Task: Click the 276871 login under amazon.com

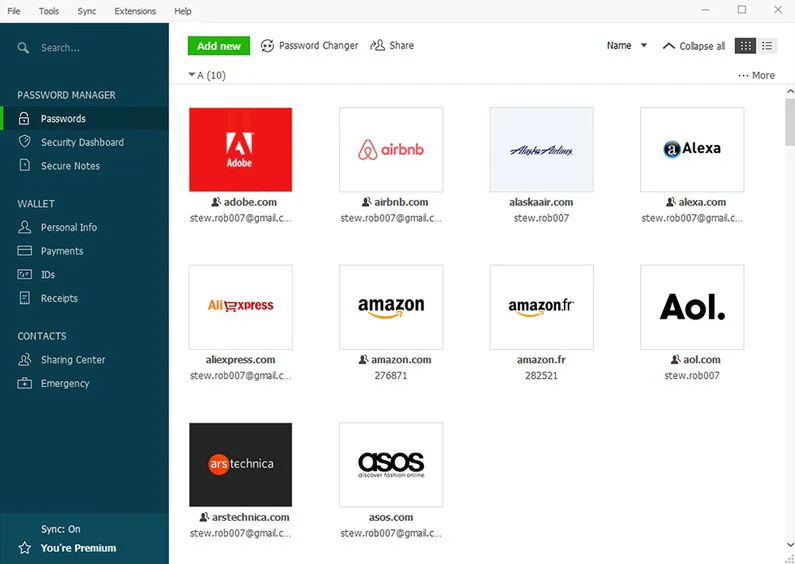Action: click(390, 376)
